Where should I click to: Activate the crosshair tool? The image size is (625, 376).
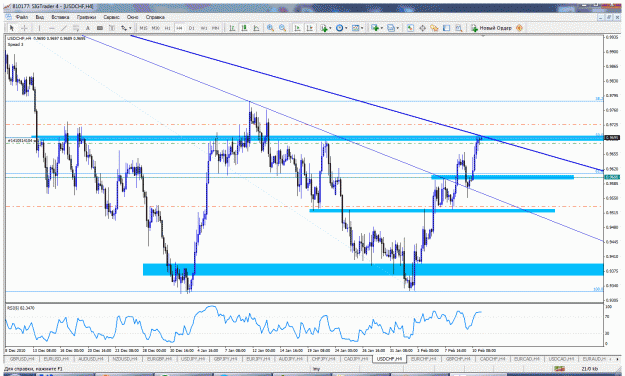[24, 28]
